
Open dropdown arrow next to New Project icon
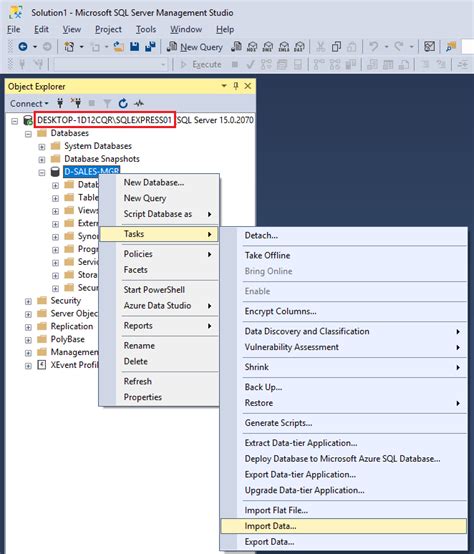[82, 46]
